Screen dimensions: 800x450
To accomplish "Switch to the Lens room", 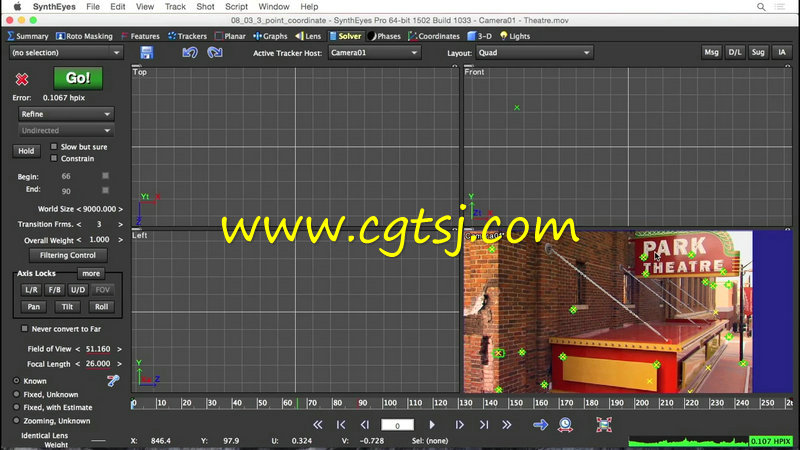I will (x=308, y=36).
